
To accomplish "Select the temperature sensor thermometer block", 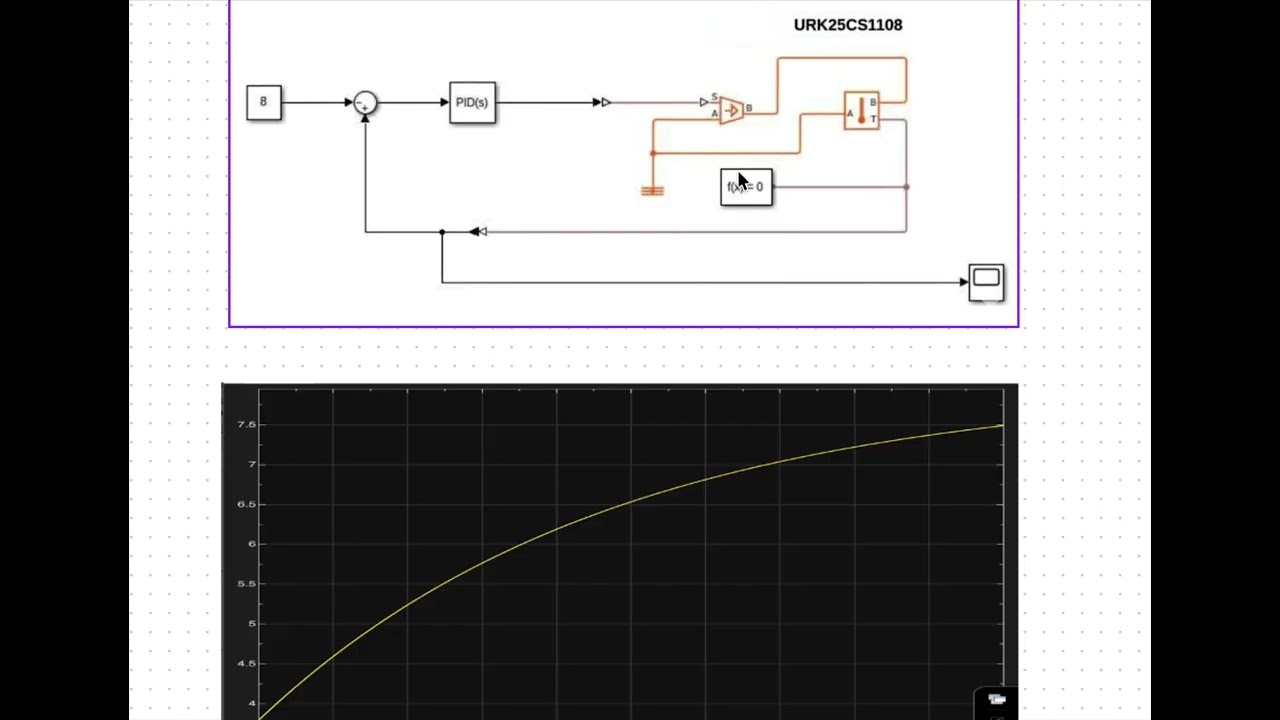I will pos(861,110).
